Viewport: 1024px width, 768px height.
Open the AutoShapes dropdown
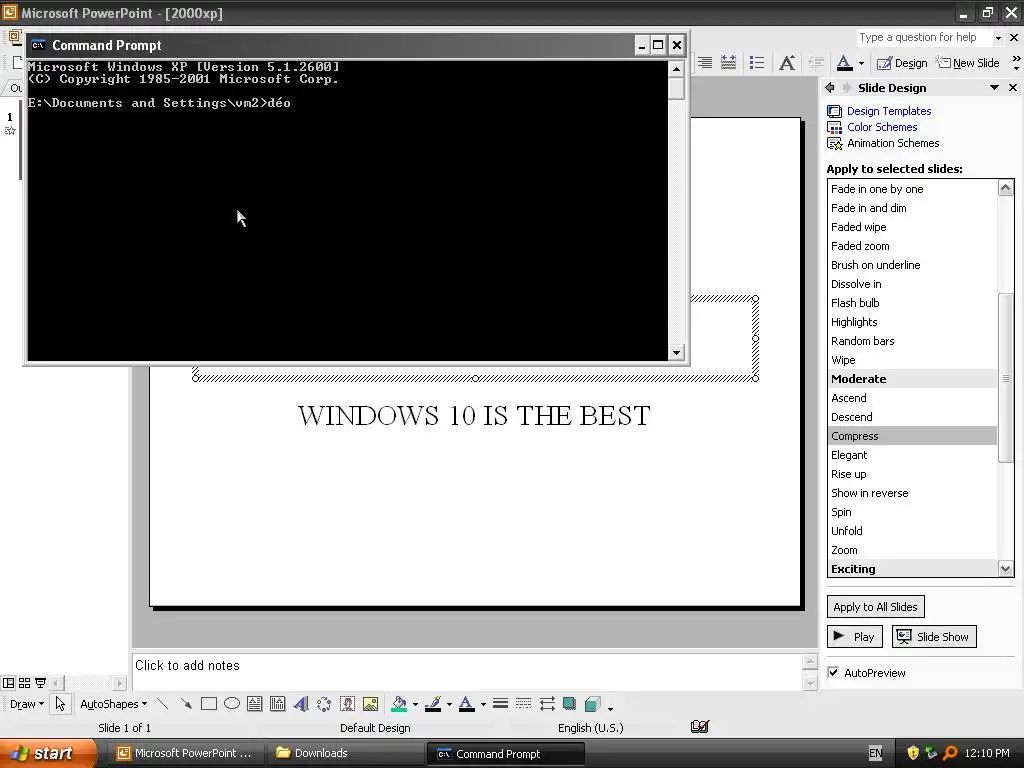click(114, 704)
